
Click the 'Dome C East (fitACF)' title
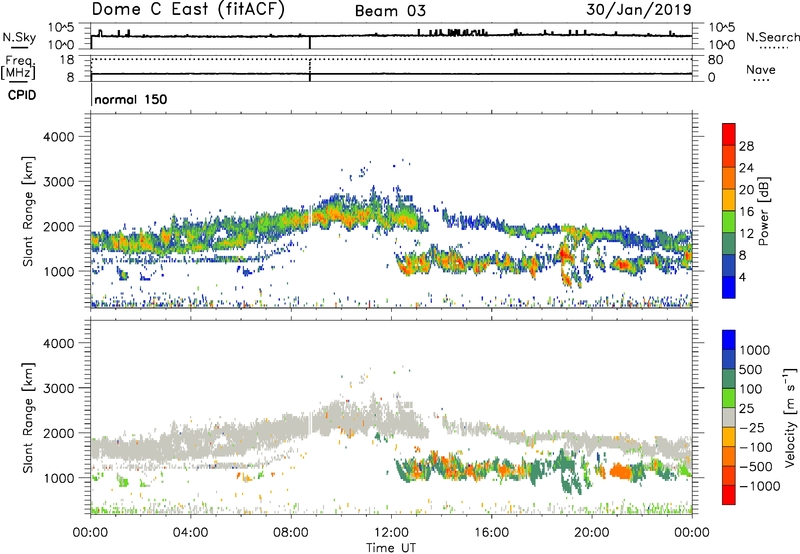[x=188, y=10]
